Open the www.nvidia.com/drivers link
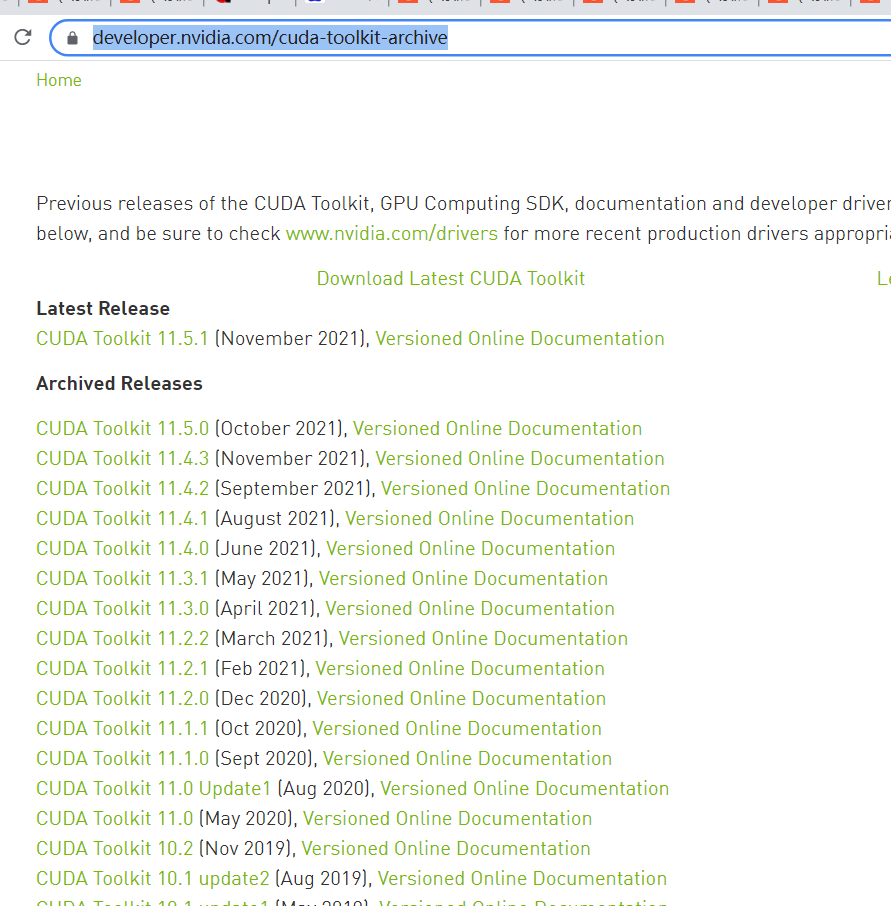Image resolution: width=891 pixels, height=906 pixels. click(392, 233)
